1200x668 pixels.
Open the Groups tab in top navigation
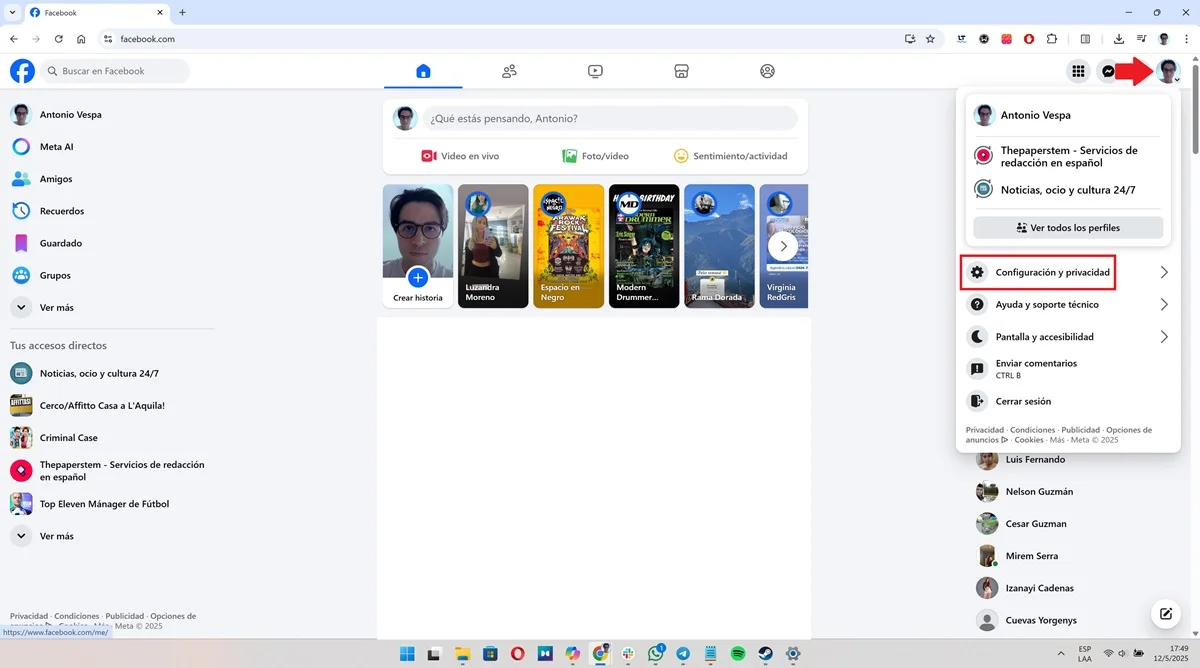pyautogui.click(x=767, y=71)
